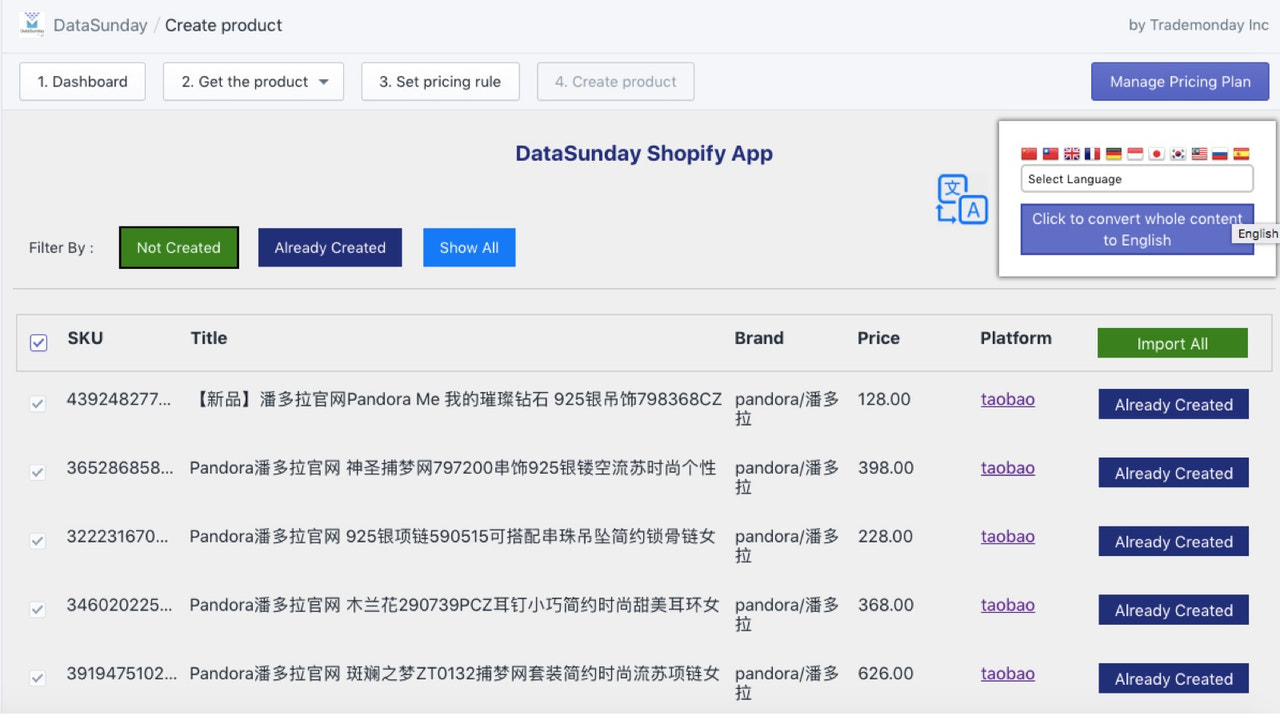1280x720 pixels.
Task: Apply the Not Created filter
Action: [x=178, y=247]
